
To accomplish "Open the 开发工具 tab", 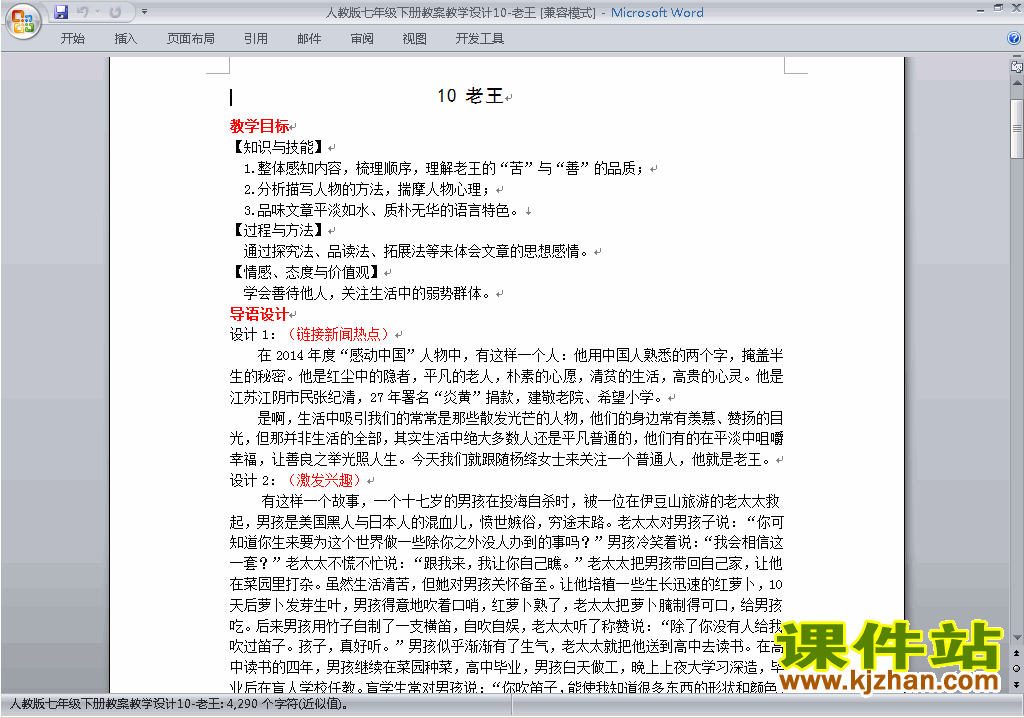I will click(480, 39).
